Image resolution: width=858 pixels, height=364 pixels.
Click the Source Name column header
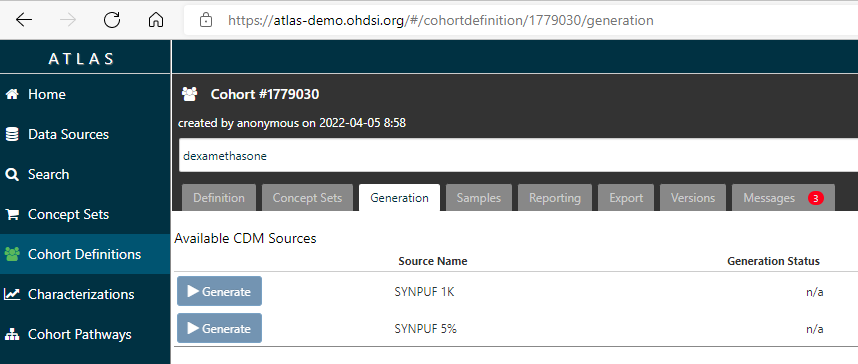click(x=433, y=261)
